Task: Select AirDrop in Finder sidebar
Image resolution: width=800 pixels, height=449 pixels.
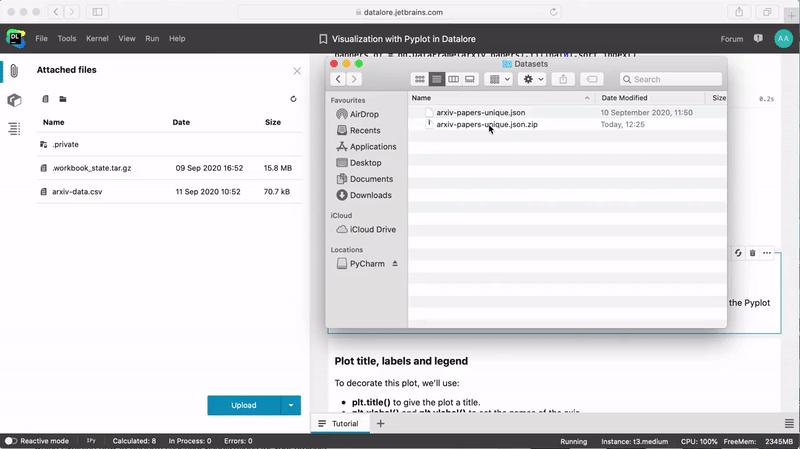Action: click(x=364, y=114)
